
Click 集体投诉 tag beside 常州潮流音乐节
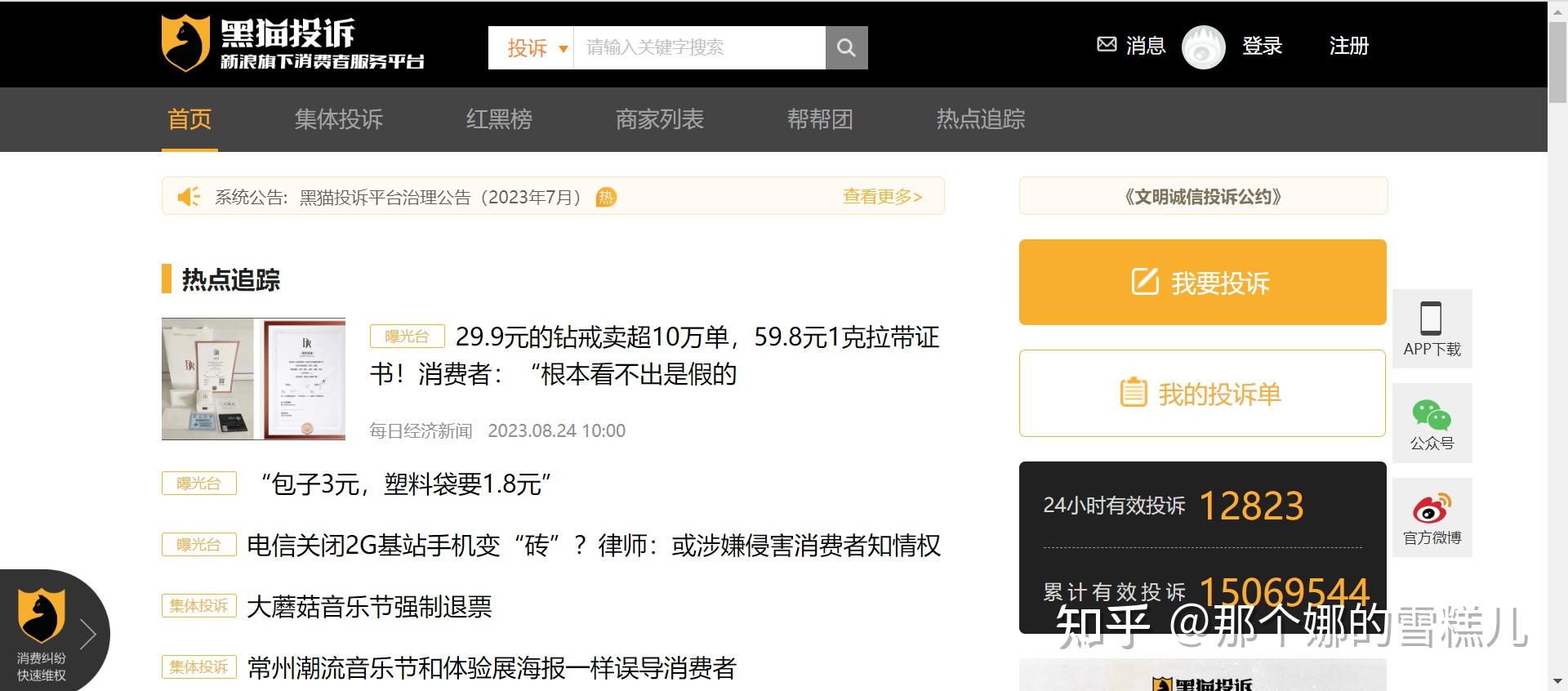pyautogui.click(x=198, y=667)
